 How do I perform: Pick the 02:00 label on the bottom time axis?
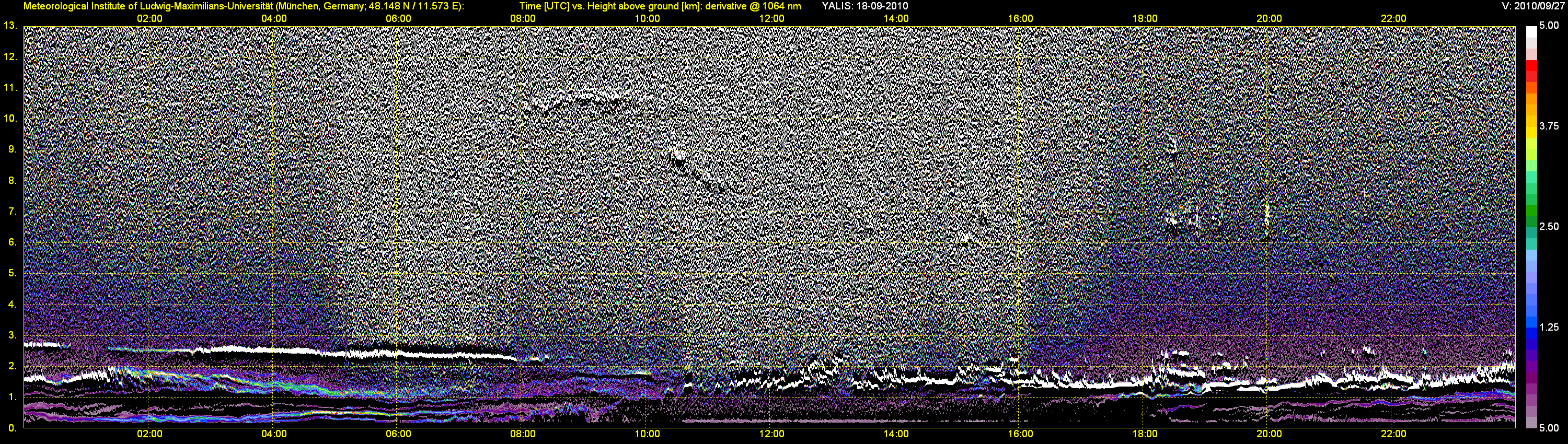[x=149, y=434]
